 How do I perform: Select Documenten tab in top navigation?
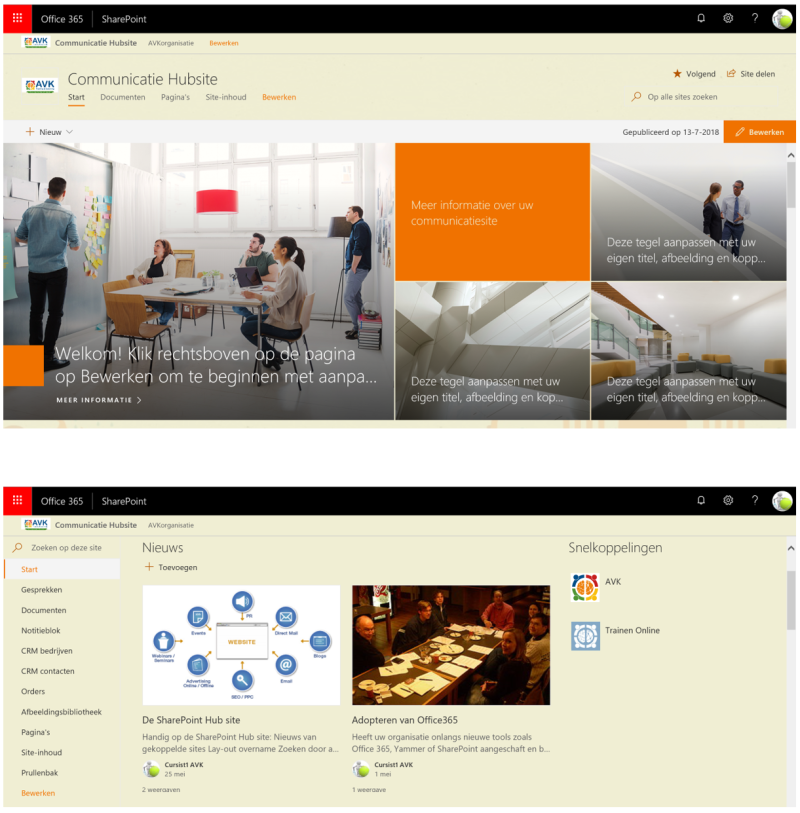coord(122,97)
